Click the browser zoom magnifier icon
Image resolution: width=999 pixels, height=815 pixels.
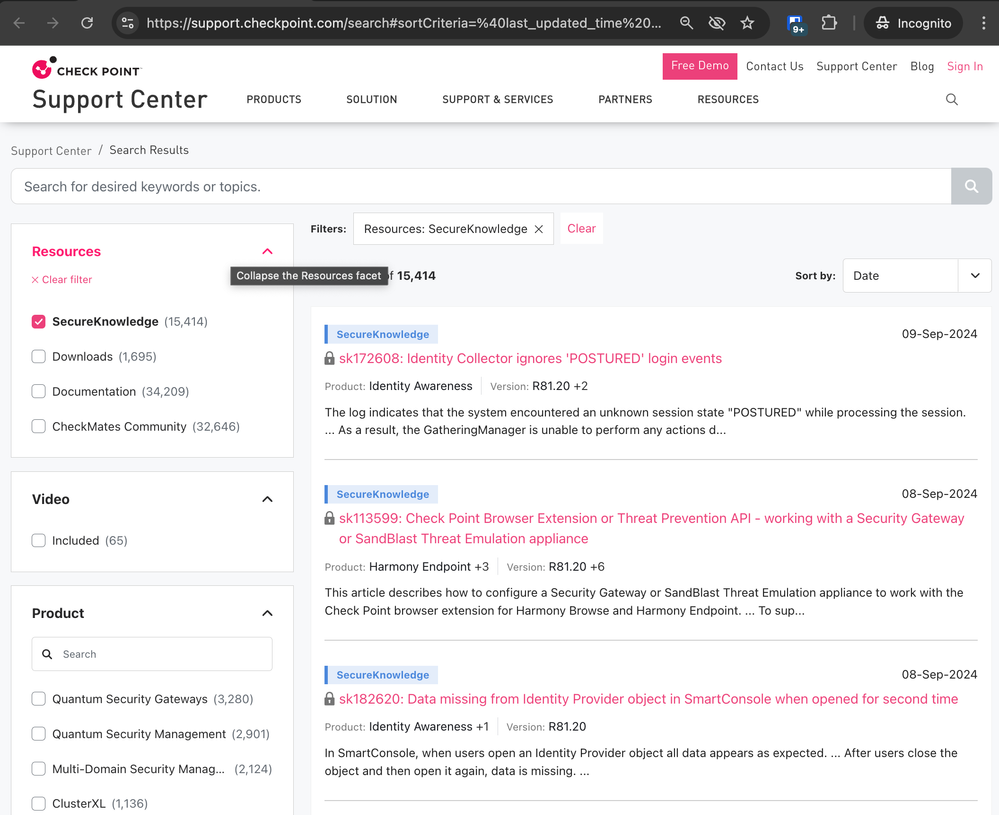(x=686, y=23)
